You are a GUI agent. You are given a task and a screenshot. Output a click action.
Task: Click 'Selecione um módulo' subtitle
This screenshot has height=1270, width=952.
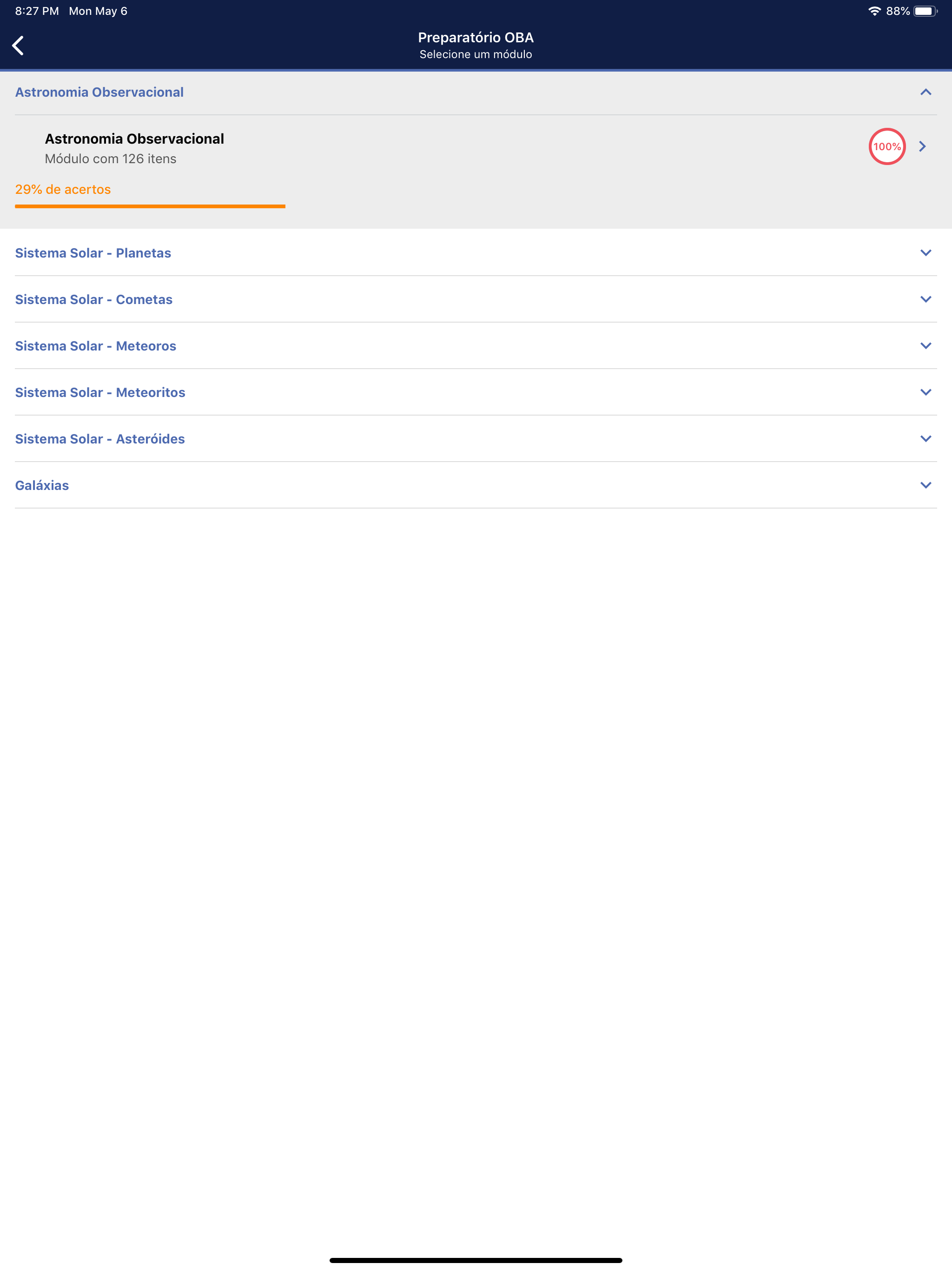(x=476, y=54)
